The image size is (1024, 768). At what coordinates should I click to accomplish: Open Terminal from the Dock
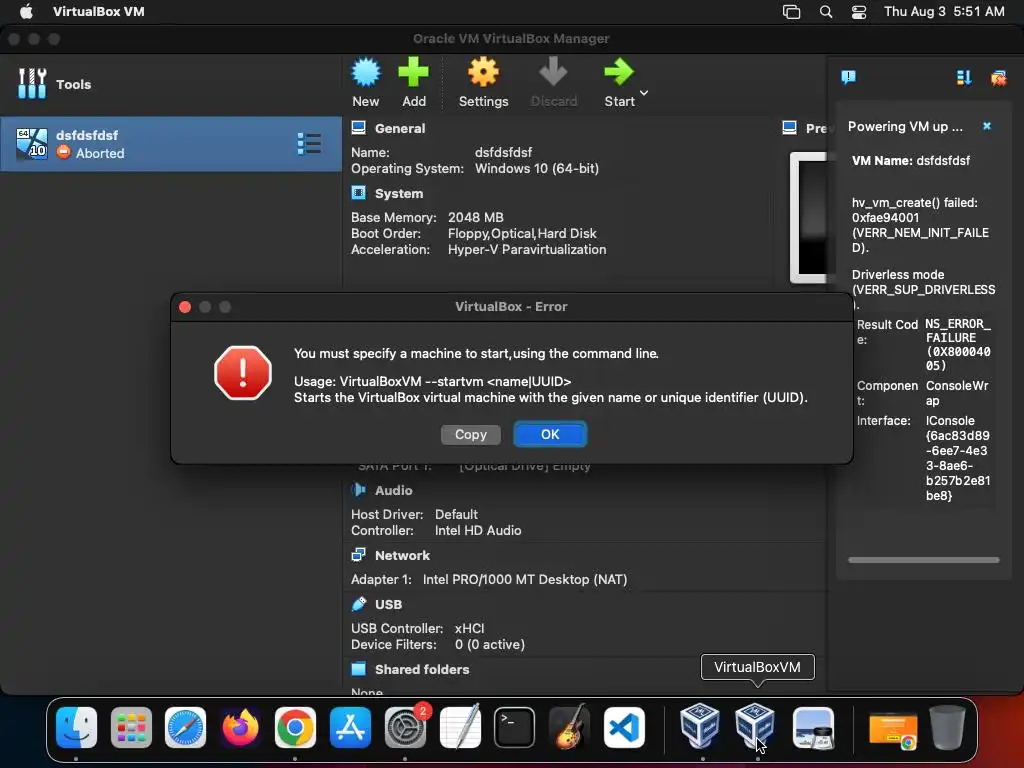point(514,727)
